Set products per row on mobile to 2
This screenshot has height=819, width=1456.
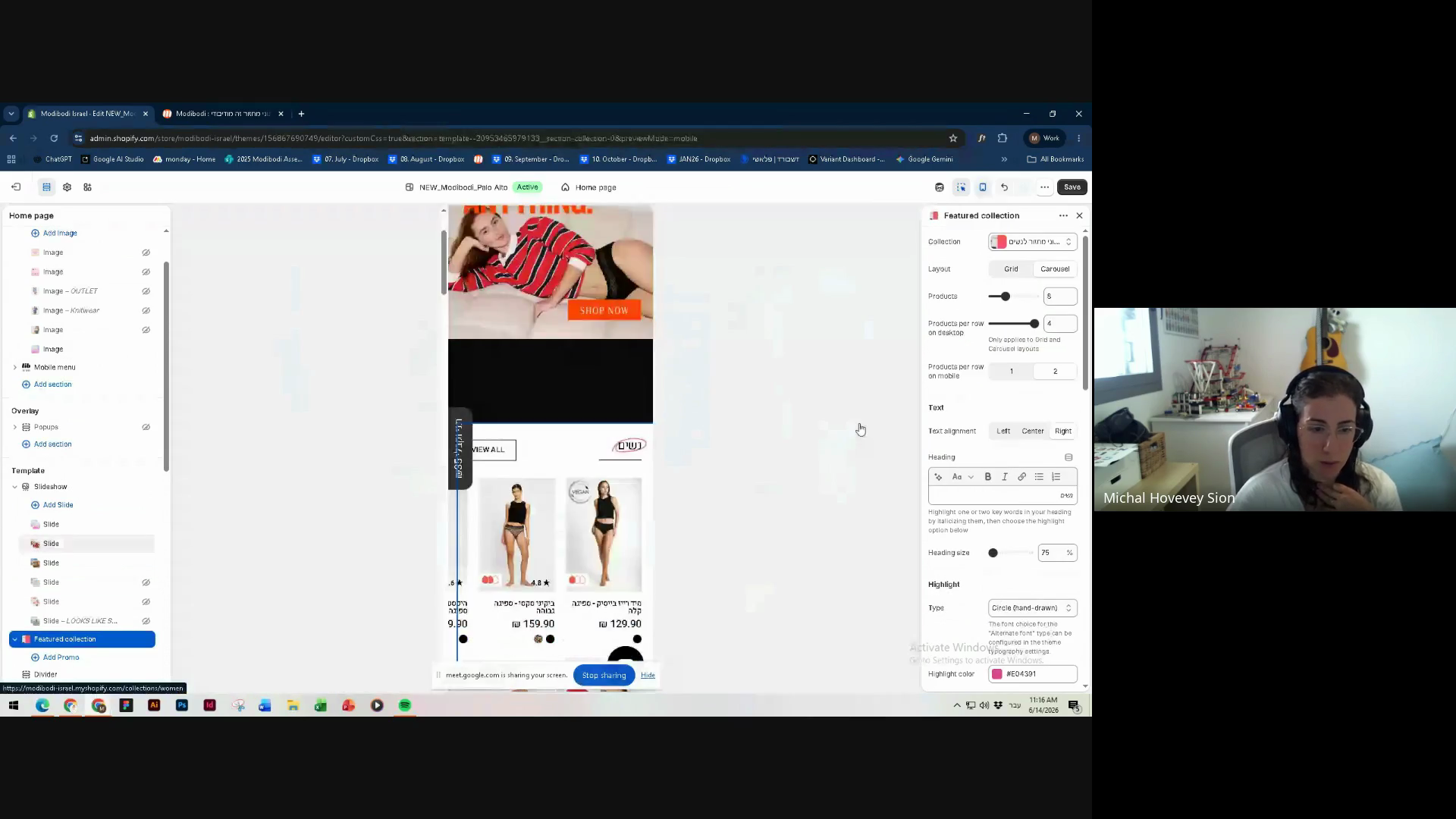point(1055,372)
